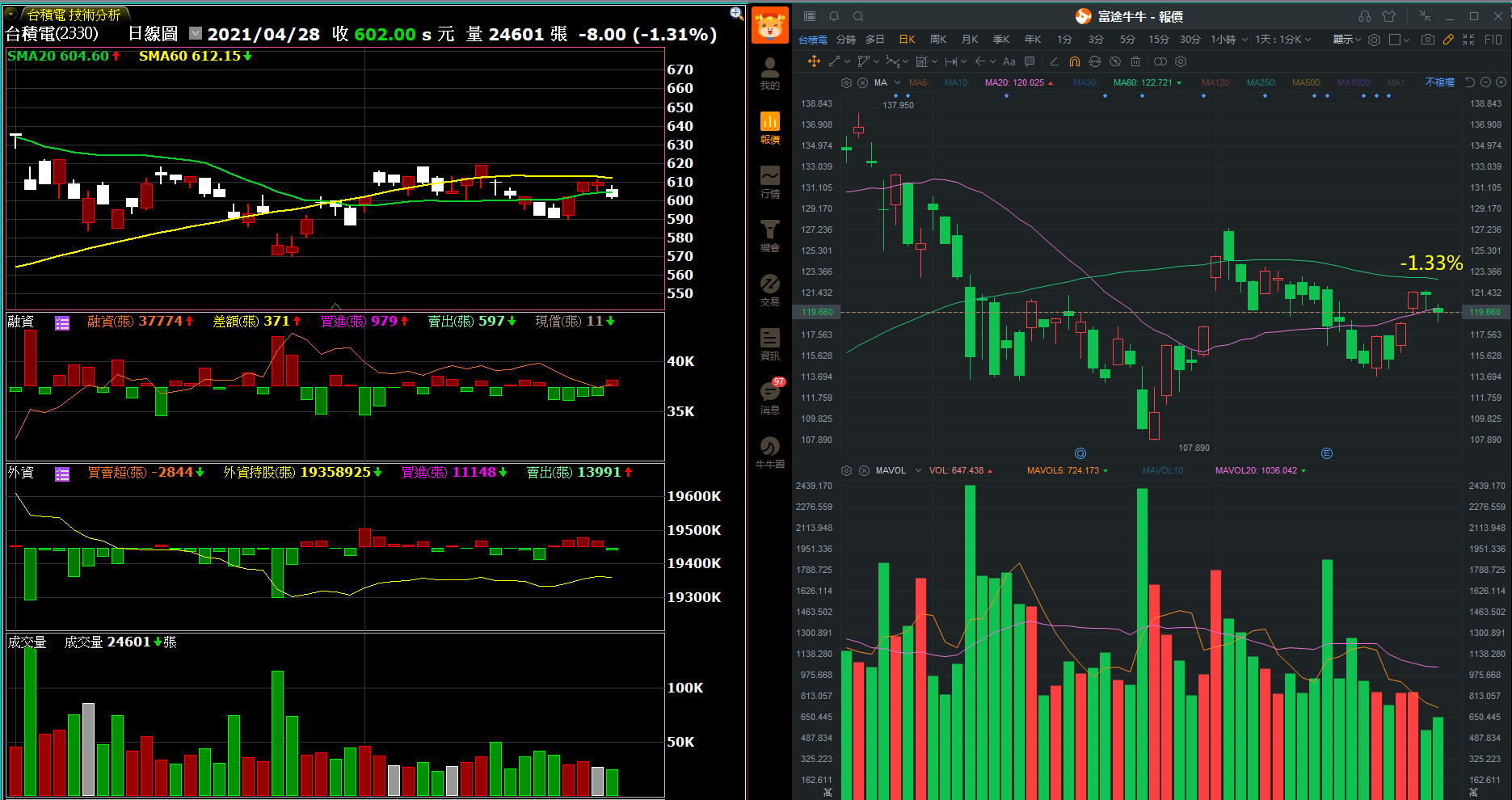
Task: Open the 日線圖 period dropdown arrow
Action: (x=196, y=33)
